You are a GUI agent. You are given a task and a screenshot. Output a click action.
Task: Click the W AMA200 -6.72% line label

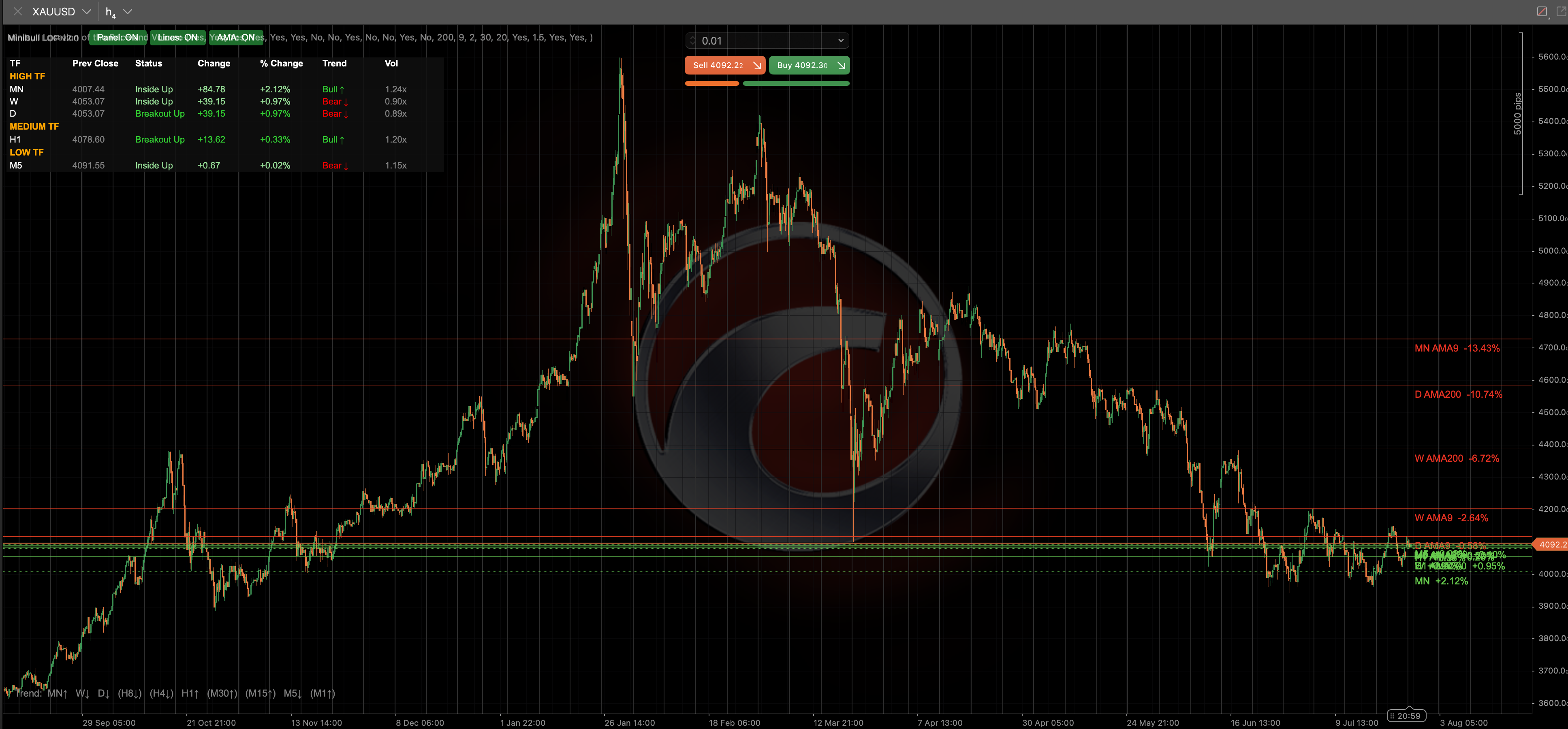(x=1457, y=458)
